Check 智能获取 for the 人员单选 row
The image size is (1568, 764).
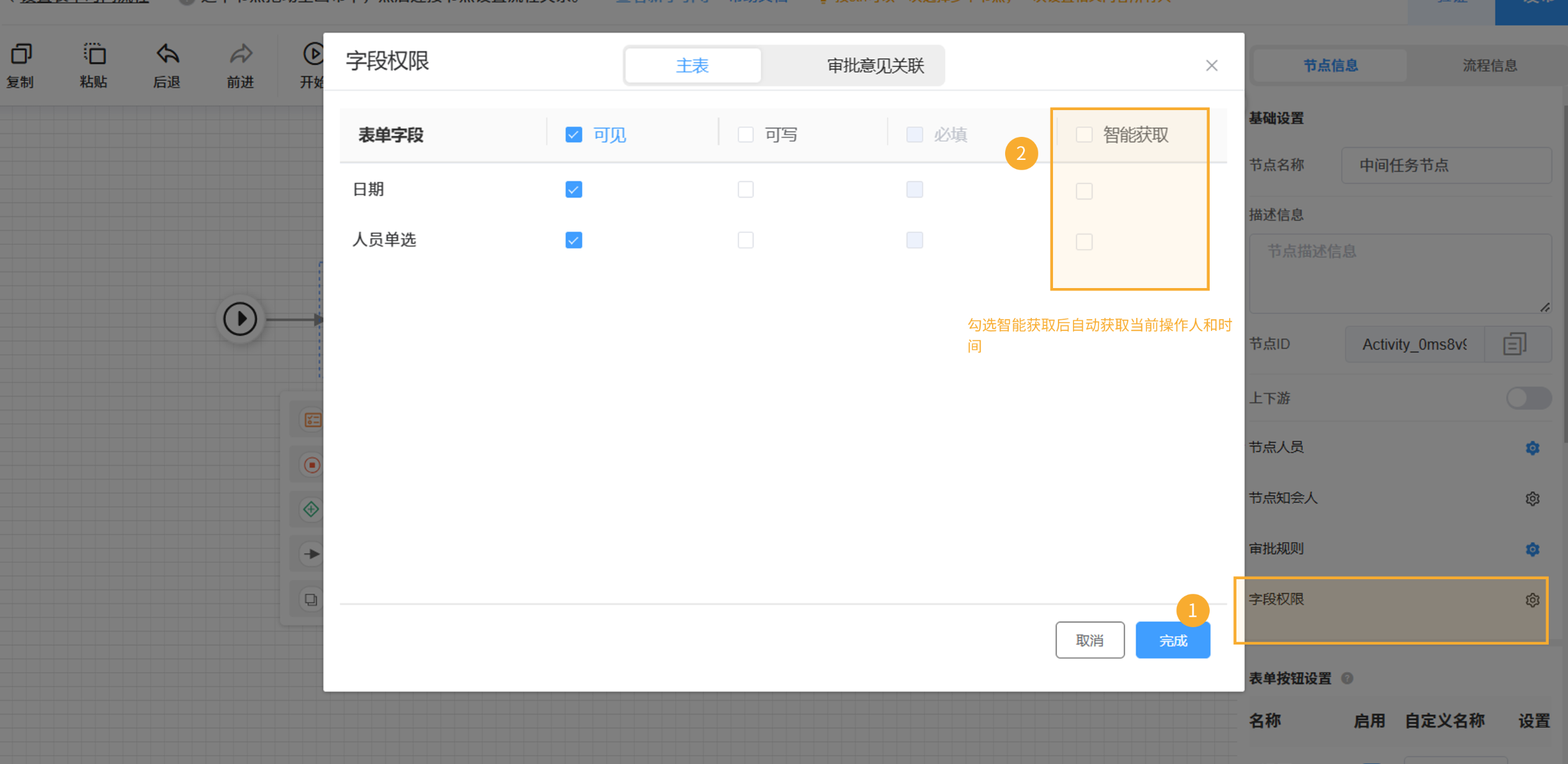1083,242
